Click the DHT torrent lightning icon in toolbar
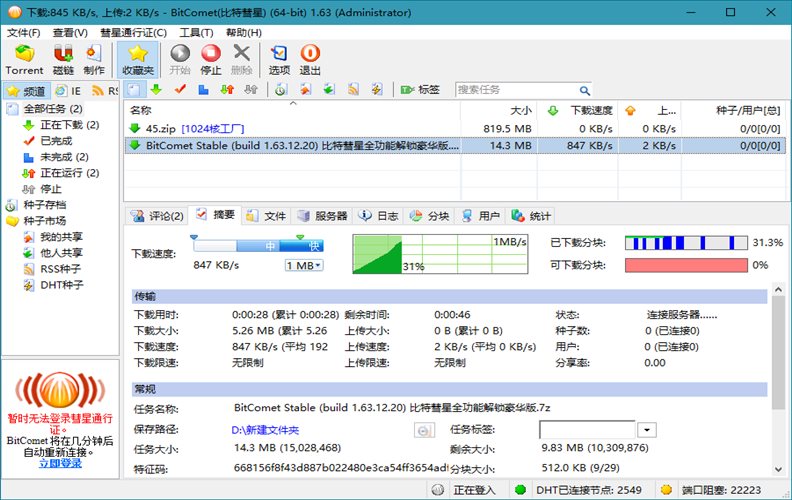 click(x=377, y=90)
